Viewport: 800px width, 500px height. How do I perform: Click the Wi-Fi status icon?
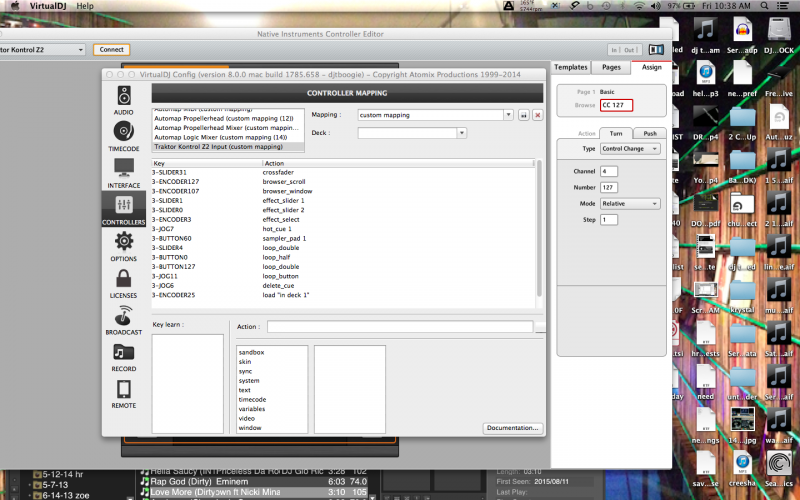639,6
